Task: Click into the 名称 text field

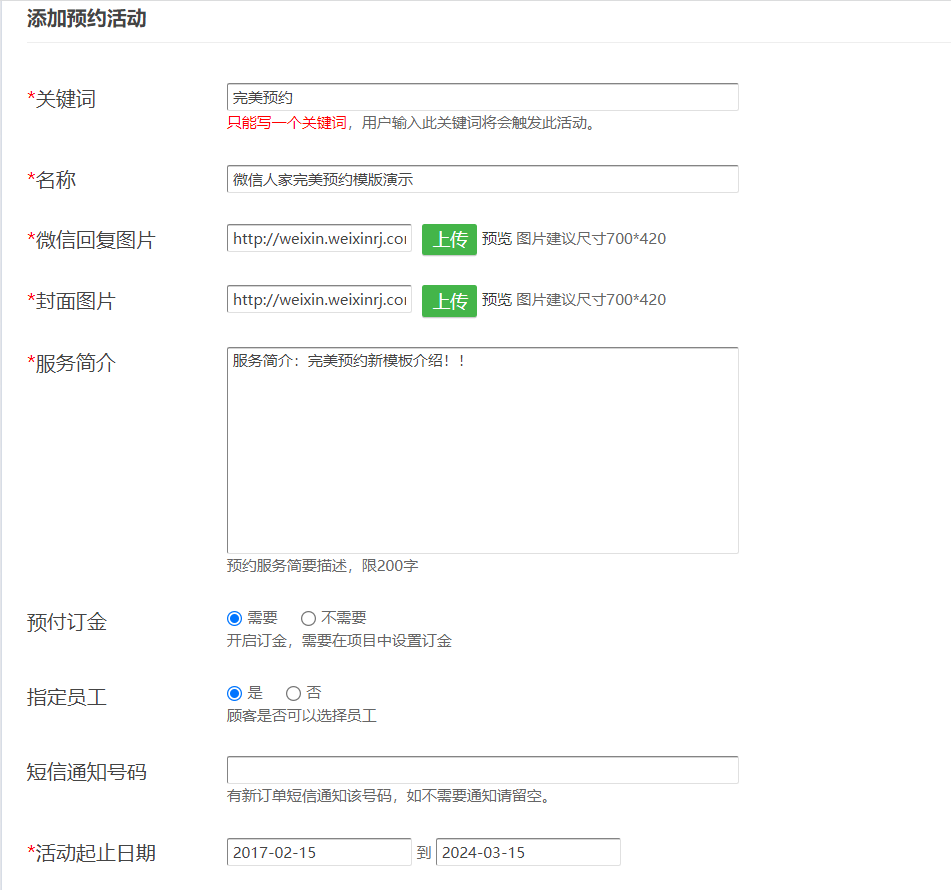Action: (482, 179)
